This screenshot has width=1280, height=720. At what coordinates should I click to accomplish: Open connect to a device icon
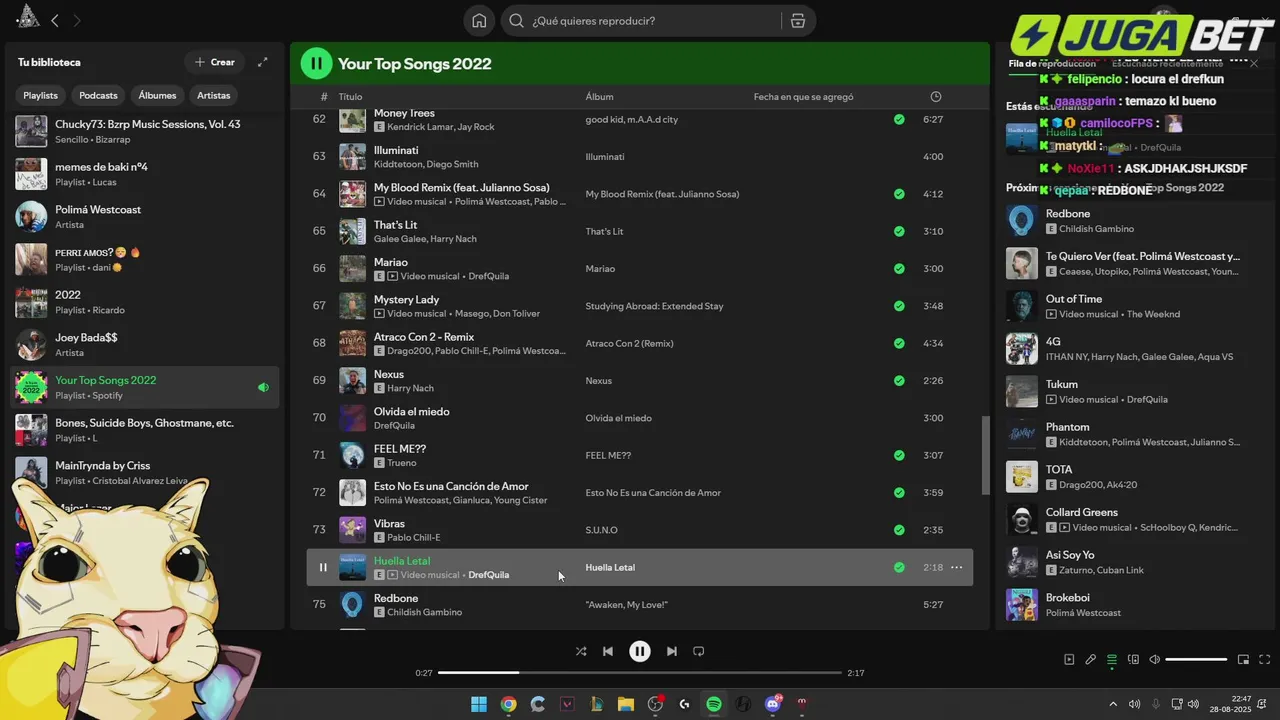[1133, 660]
